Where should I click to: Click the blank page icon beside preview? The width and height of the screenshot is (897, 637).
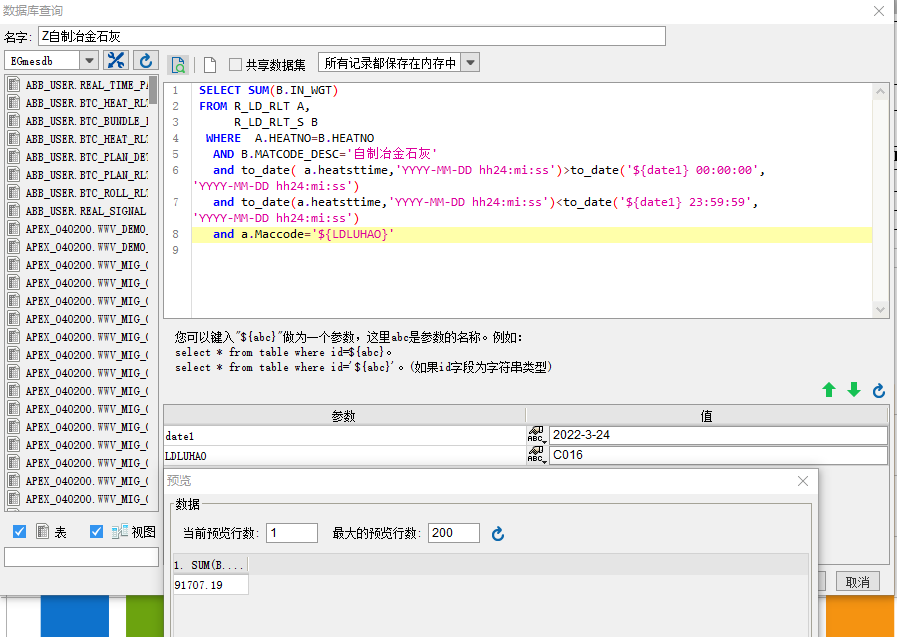[210, 65]
